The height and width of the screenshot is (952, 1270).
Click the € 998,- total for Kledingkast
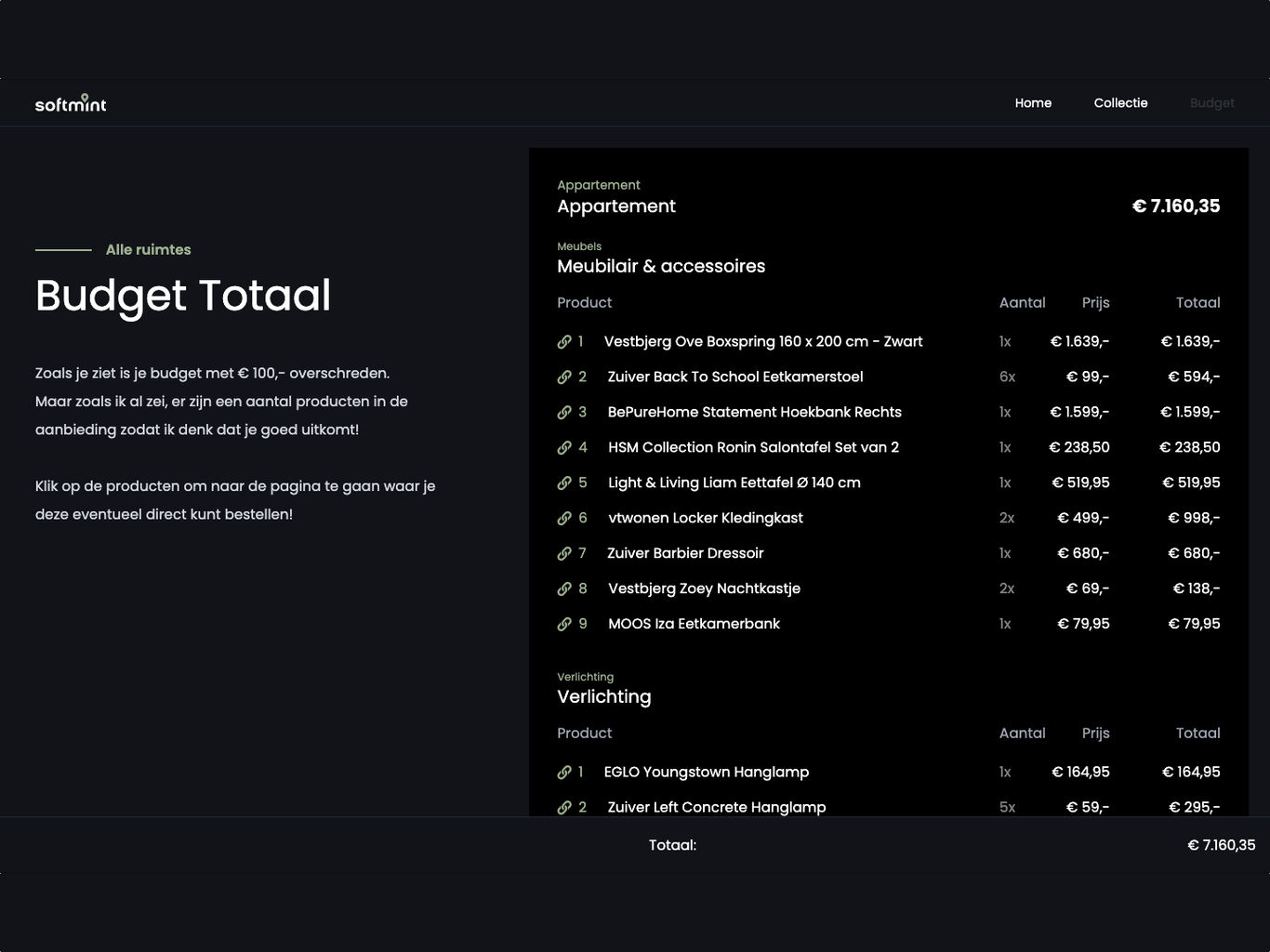tap(1194, 518)
